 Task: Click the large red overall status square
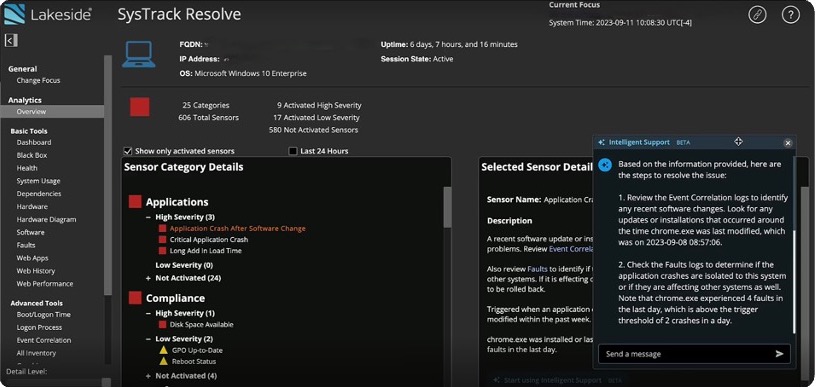point(139,107)
